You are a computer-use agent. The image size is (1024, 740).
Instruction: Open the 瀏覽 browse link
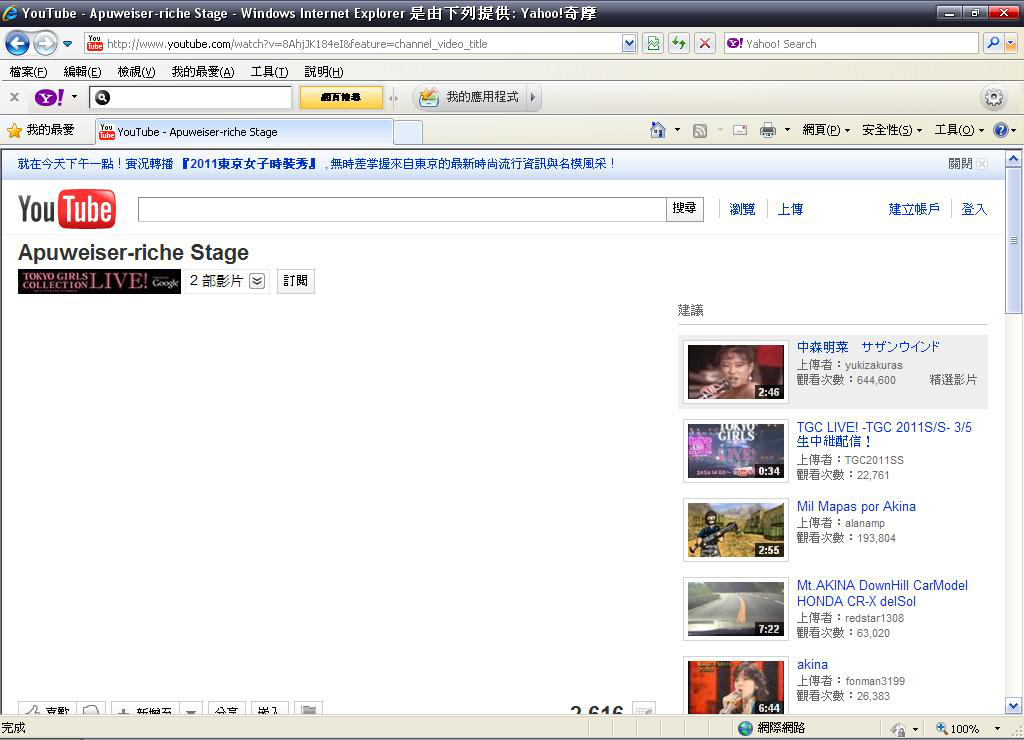click(x=742, y=209)
